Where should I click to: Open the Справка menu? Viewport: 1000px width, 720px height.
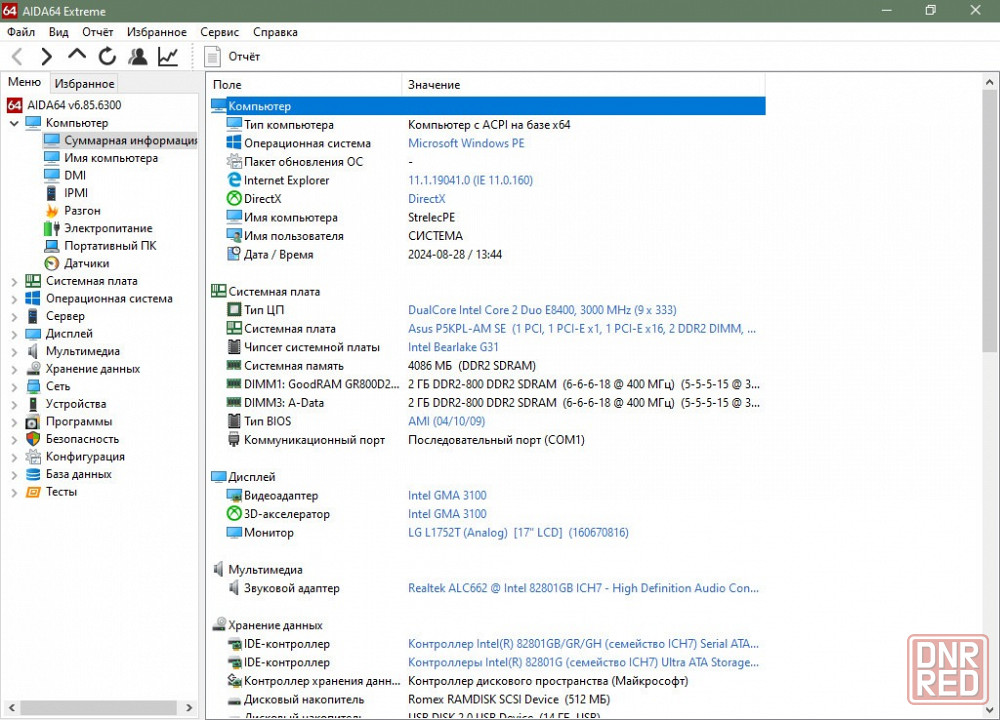click(x=276, y=32)
